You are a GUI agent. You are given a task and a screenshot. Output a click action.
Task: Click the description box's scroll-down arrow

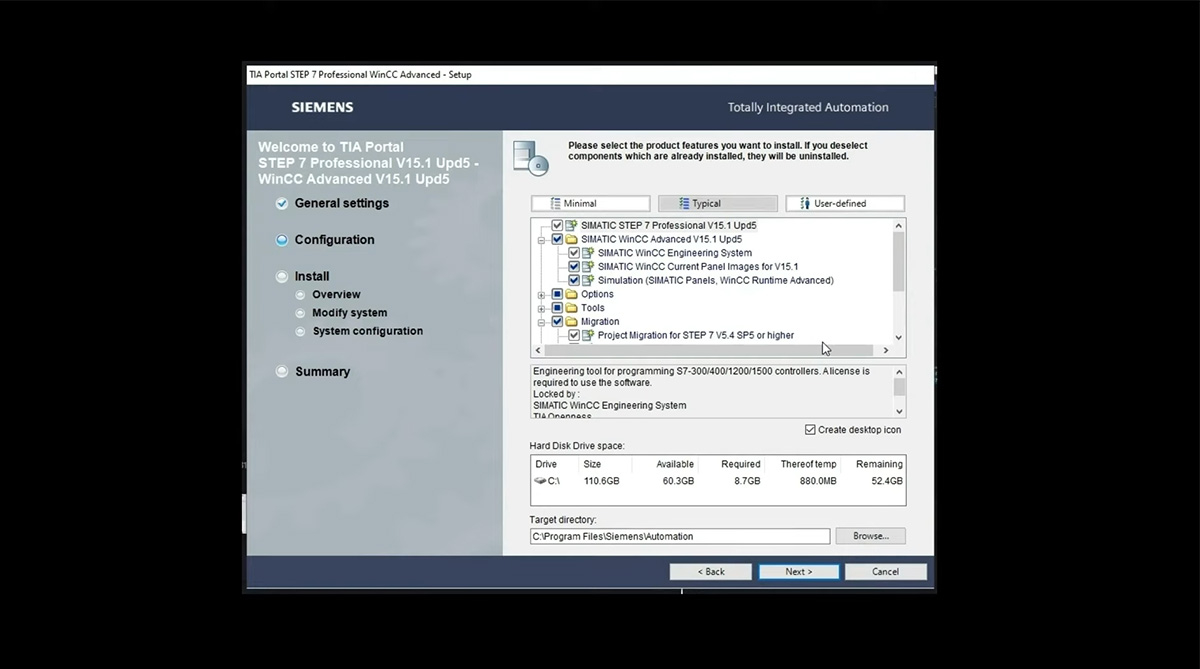click(899, 411)
